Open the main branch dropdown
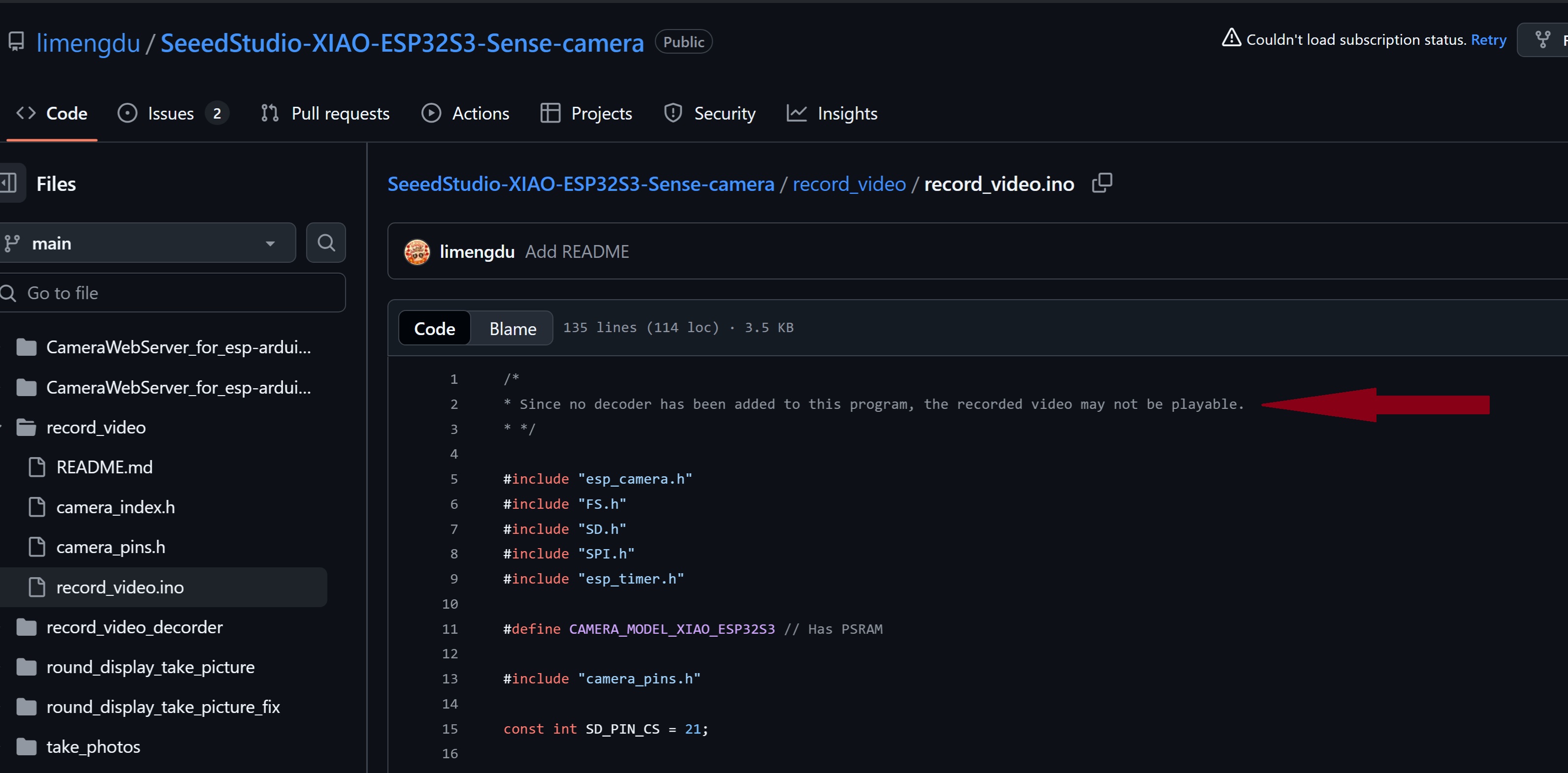 tap(146, 243)
